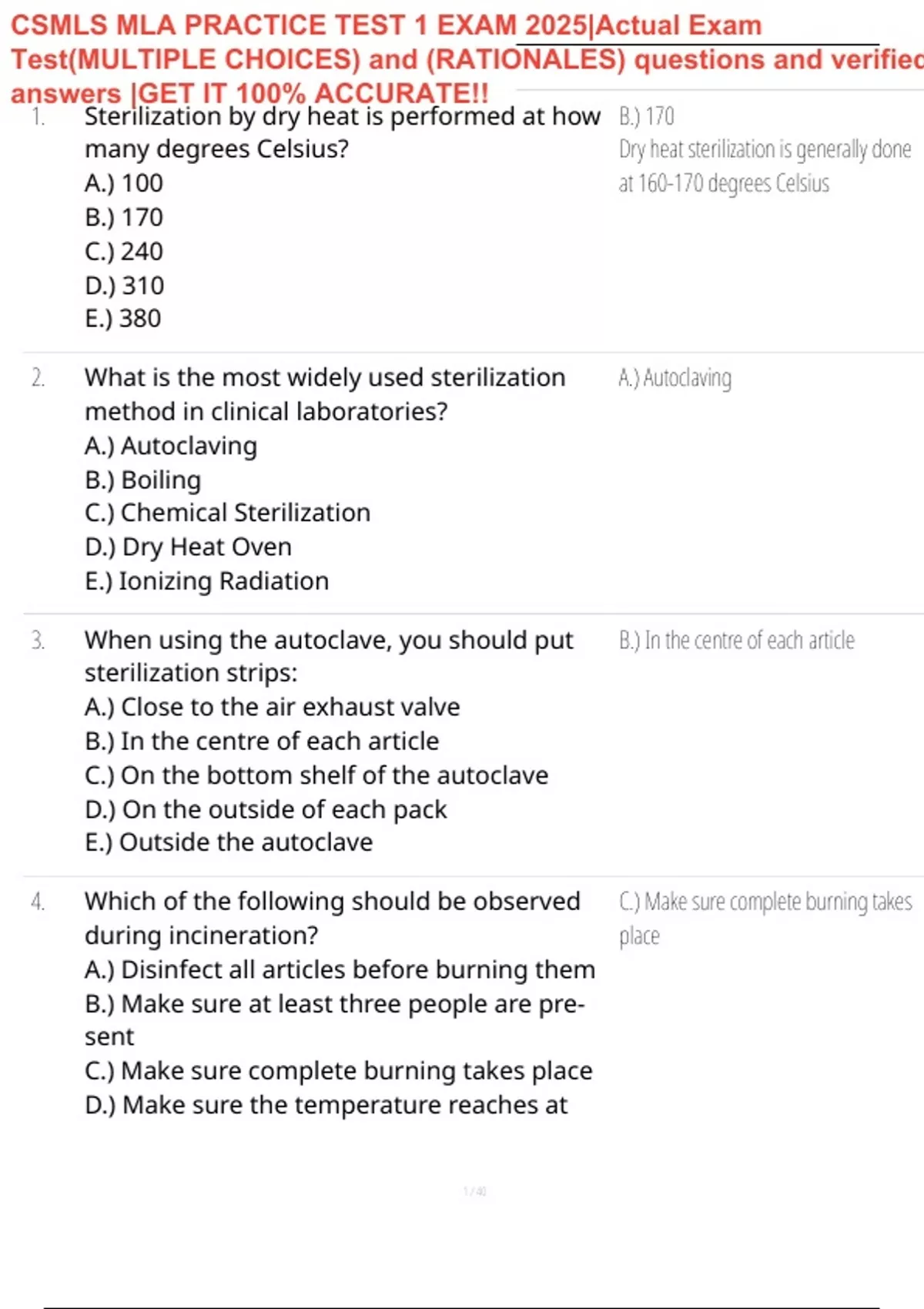This screenshot has width=924, height=1309.
Task: Pick choice "D.) 310" in question 1
Action: pos(125,286)
